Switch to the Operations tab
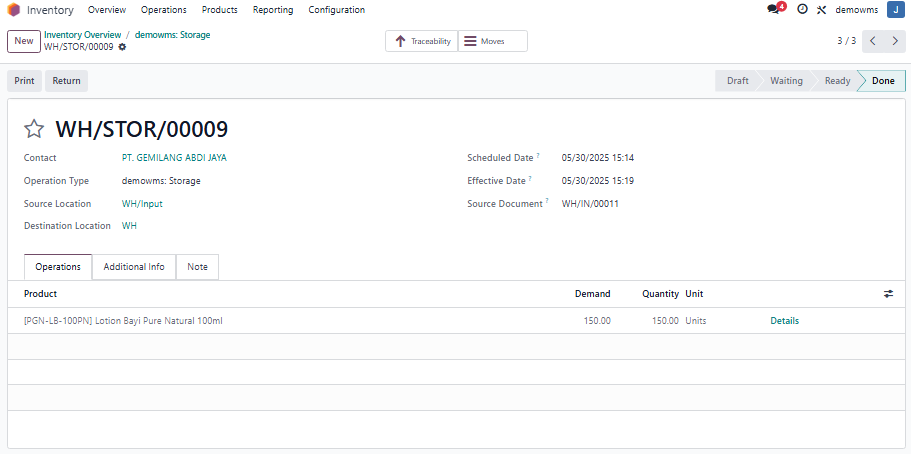The image size is (911, 454). point(58,267)
